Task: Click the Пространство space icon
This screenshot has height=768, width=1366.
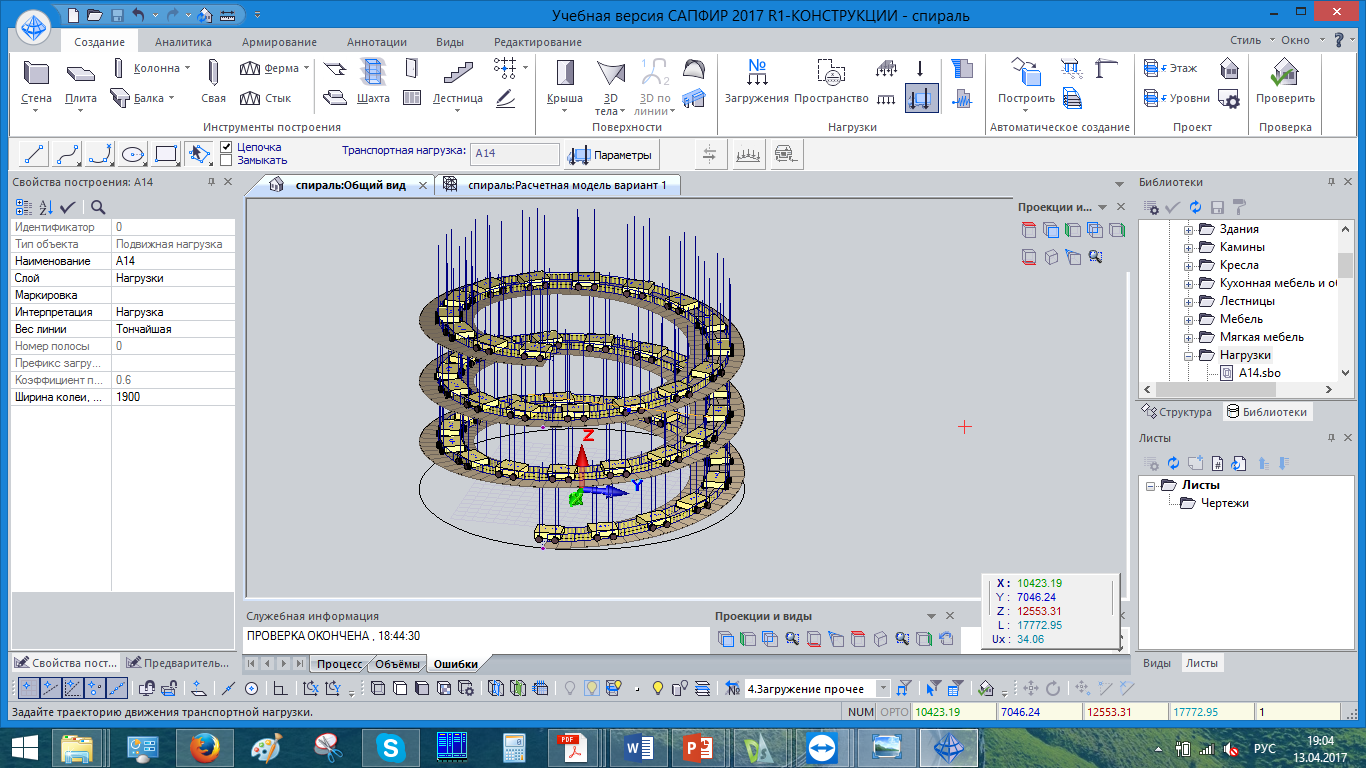Action: click(830, 82)
